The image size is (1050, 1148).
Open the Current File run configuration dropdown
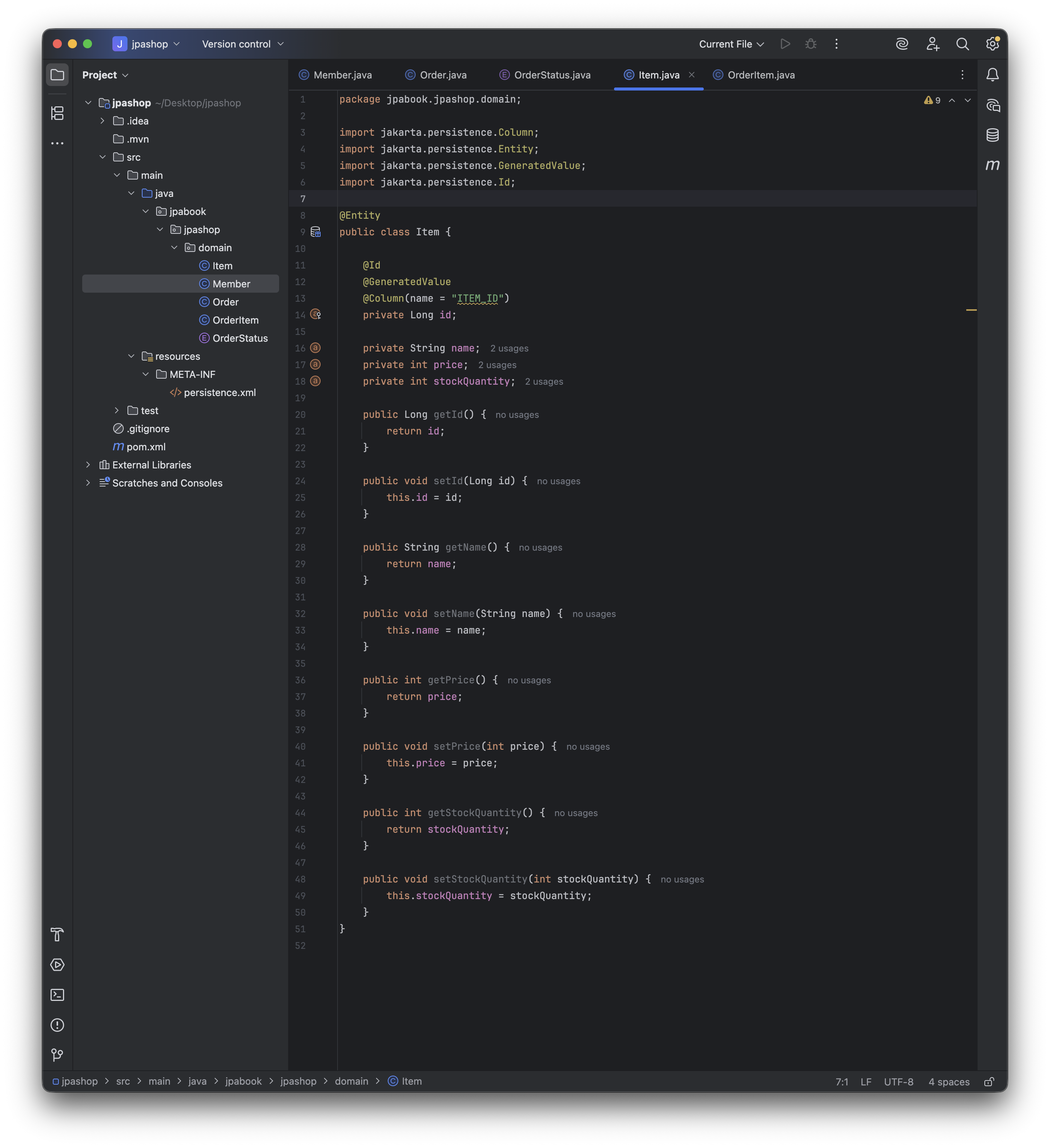click(731, 44)
